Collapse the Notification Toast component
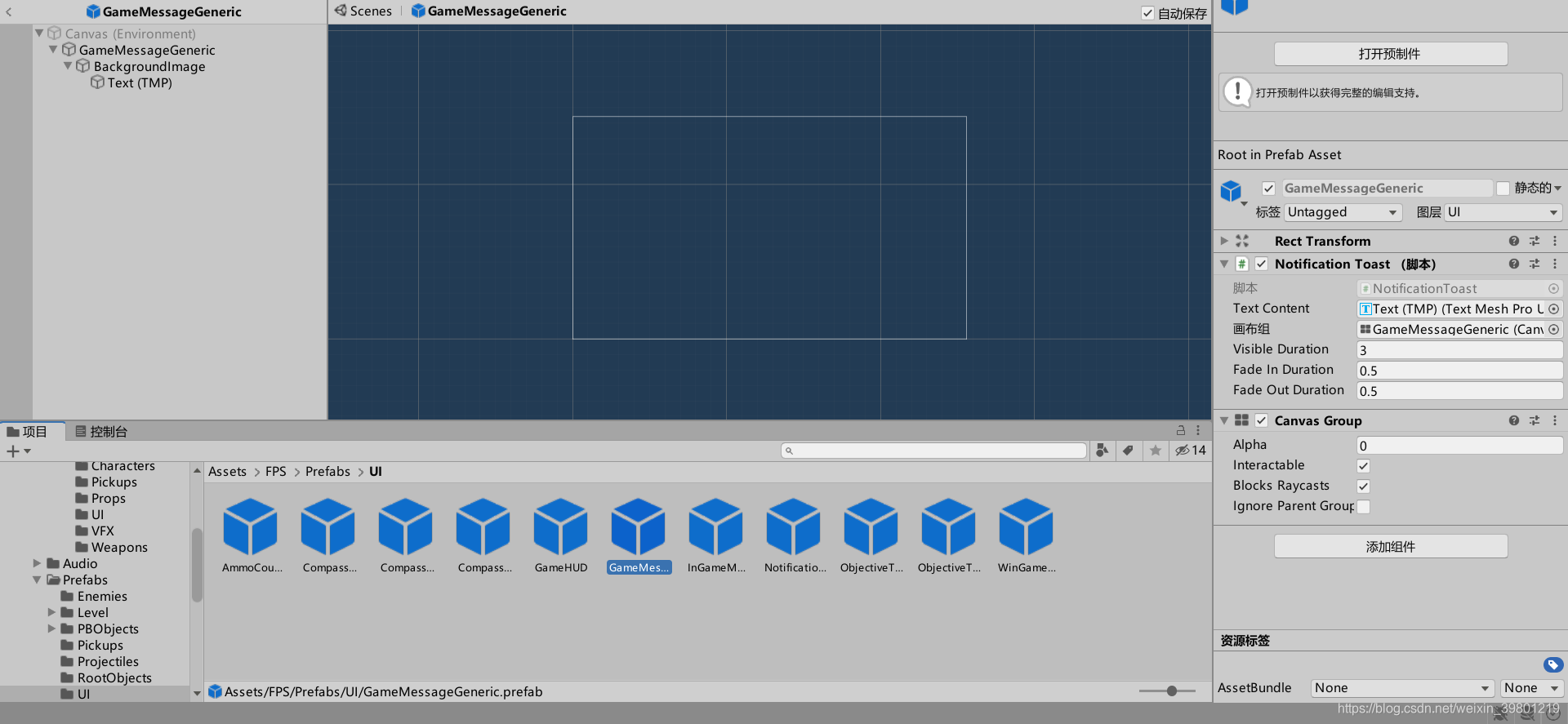 click(x=1224, y=264)
